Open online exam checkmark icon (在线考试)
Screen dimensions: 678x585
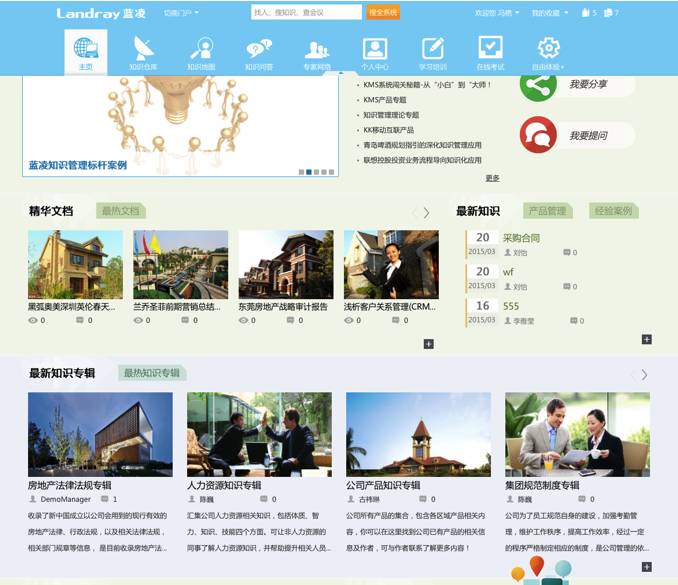pyautogui.click(x=490, y=48)
